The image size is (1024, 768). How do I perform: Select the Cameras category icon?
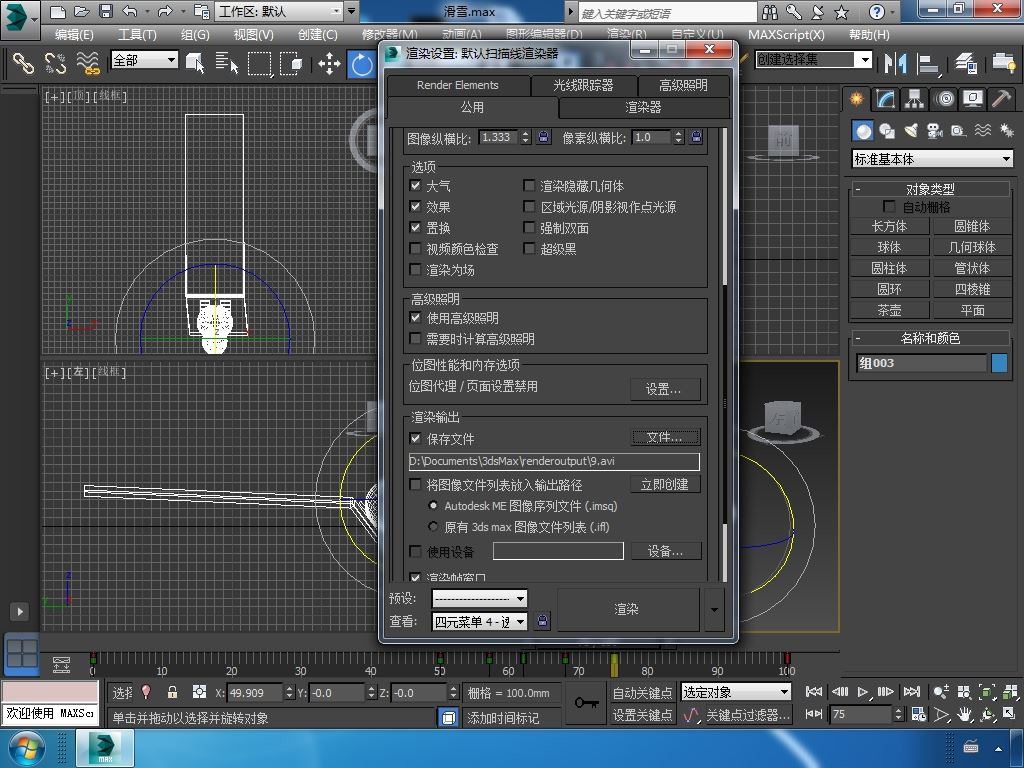(935, 131)
